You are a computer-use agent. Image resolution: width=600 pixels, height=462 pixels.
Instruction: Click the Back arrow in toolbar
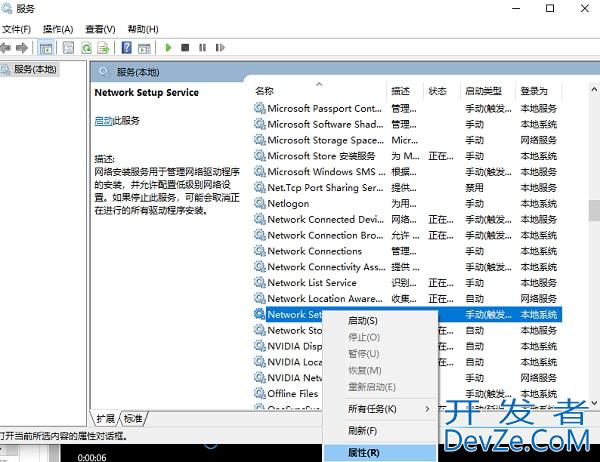tap(5, 48)
